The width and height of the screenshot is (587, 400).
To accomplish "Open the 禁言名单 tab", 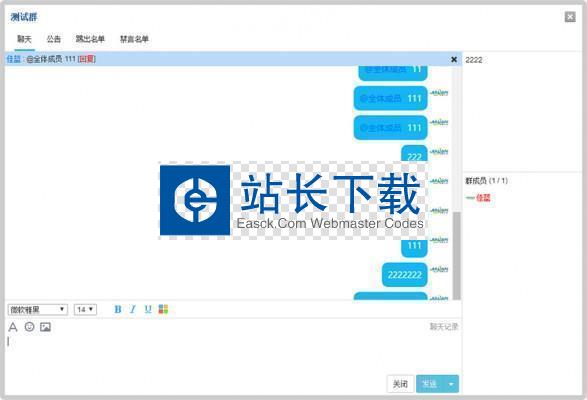I will click(134, 39).
